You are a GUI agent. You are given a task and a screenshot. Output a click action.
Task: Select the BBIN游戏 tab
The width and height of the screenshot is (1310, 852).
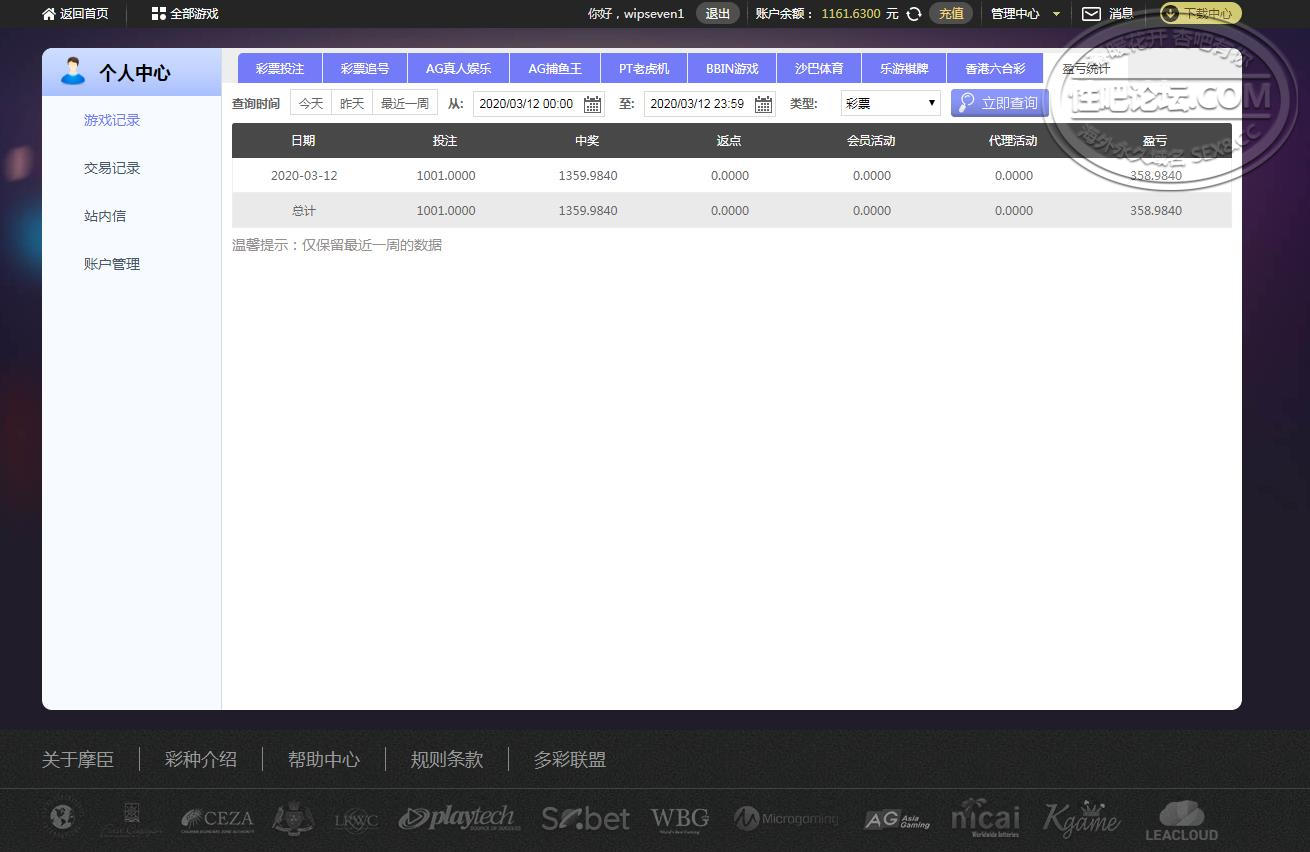tap(732, 69)
